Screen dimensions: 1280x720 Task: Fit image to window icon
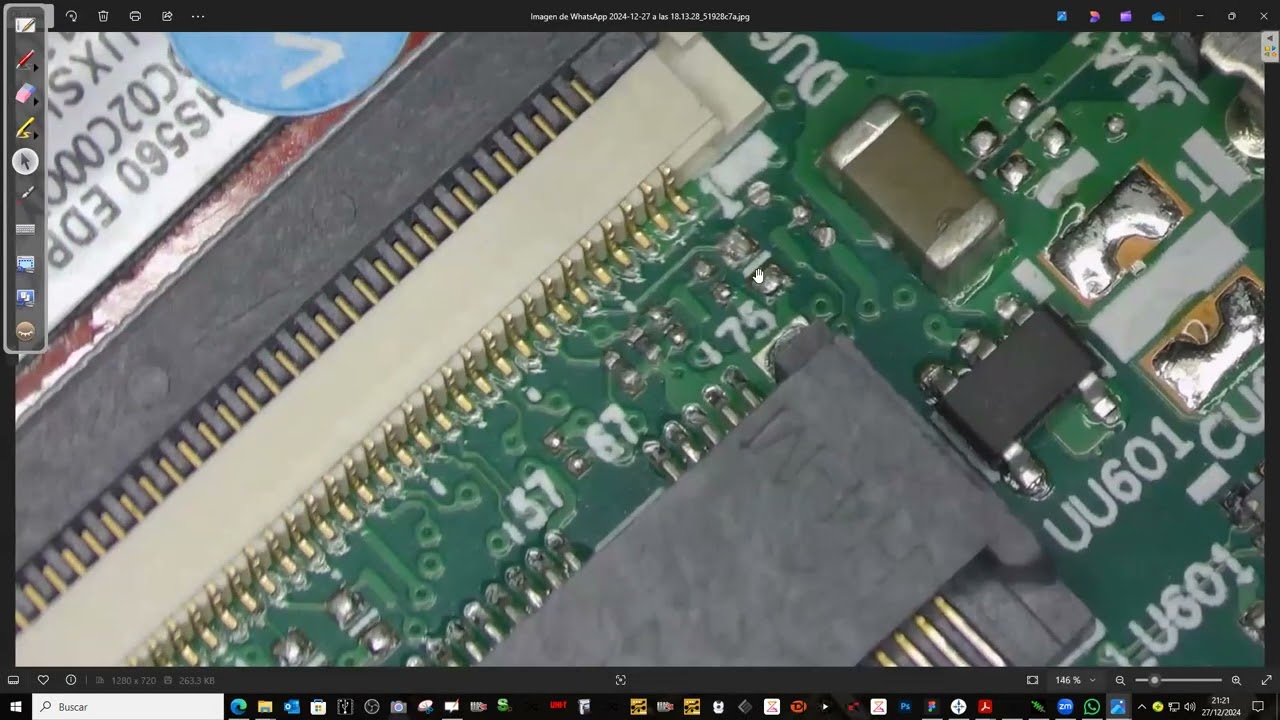[1032, 680]
